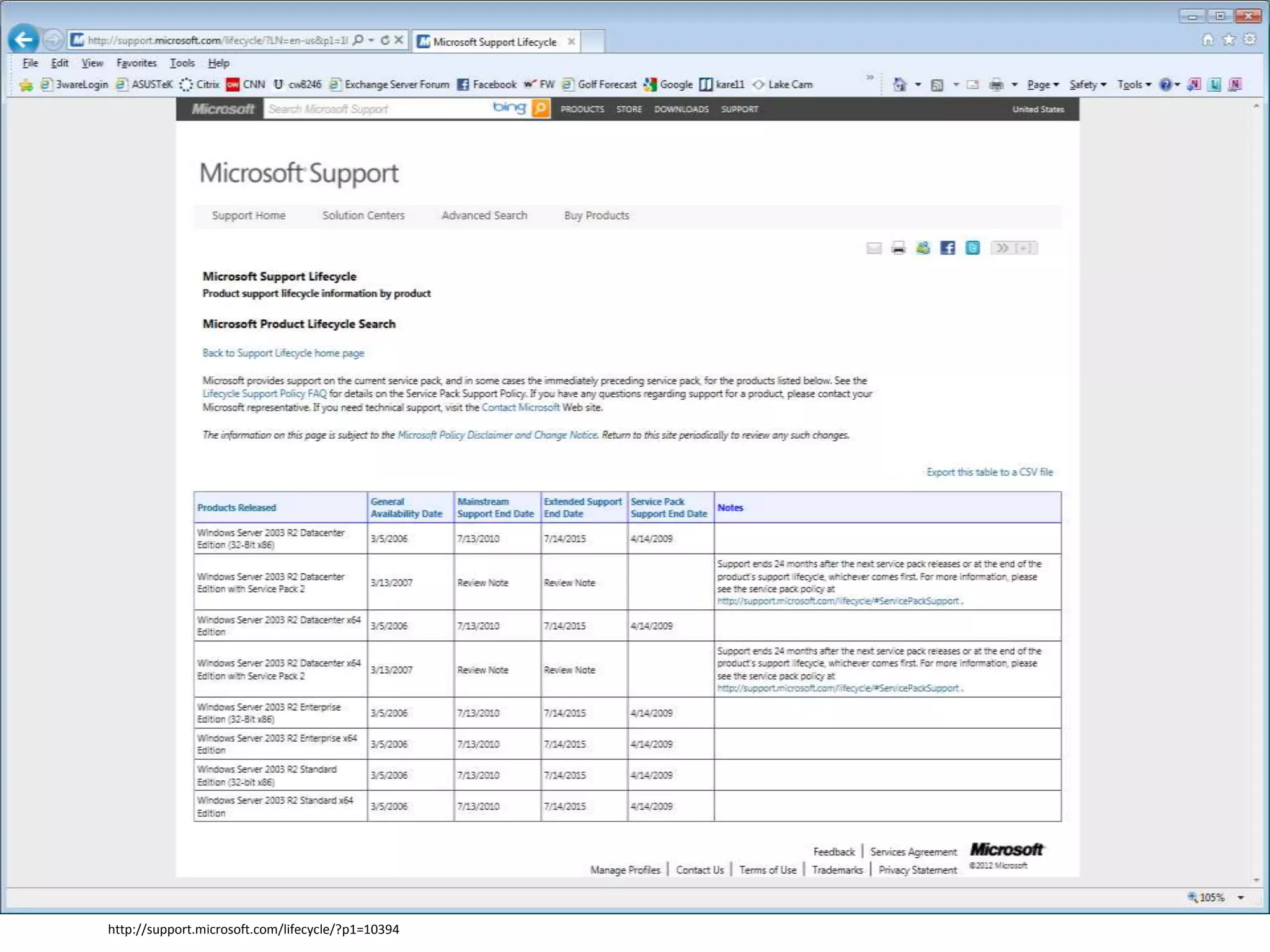Image resolution: width=1270 pixels, height=952 pixels.
Task: Click the email share icon on page
Action: [x=874, y=249]
